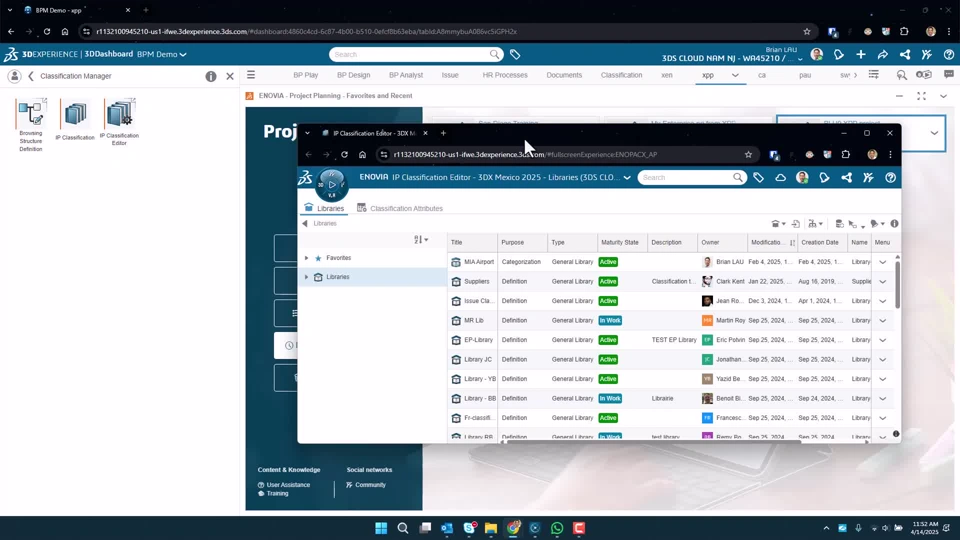The image size is (960, 540).
Task: Open Windows taskbar search
Action: point(403,528)
